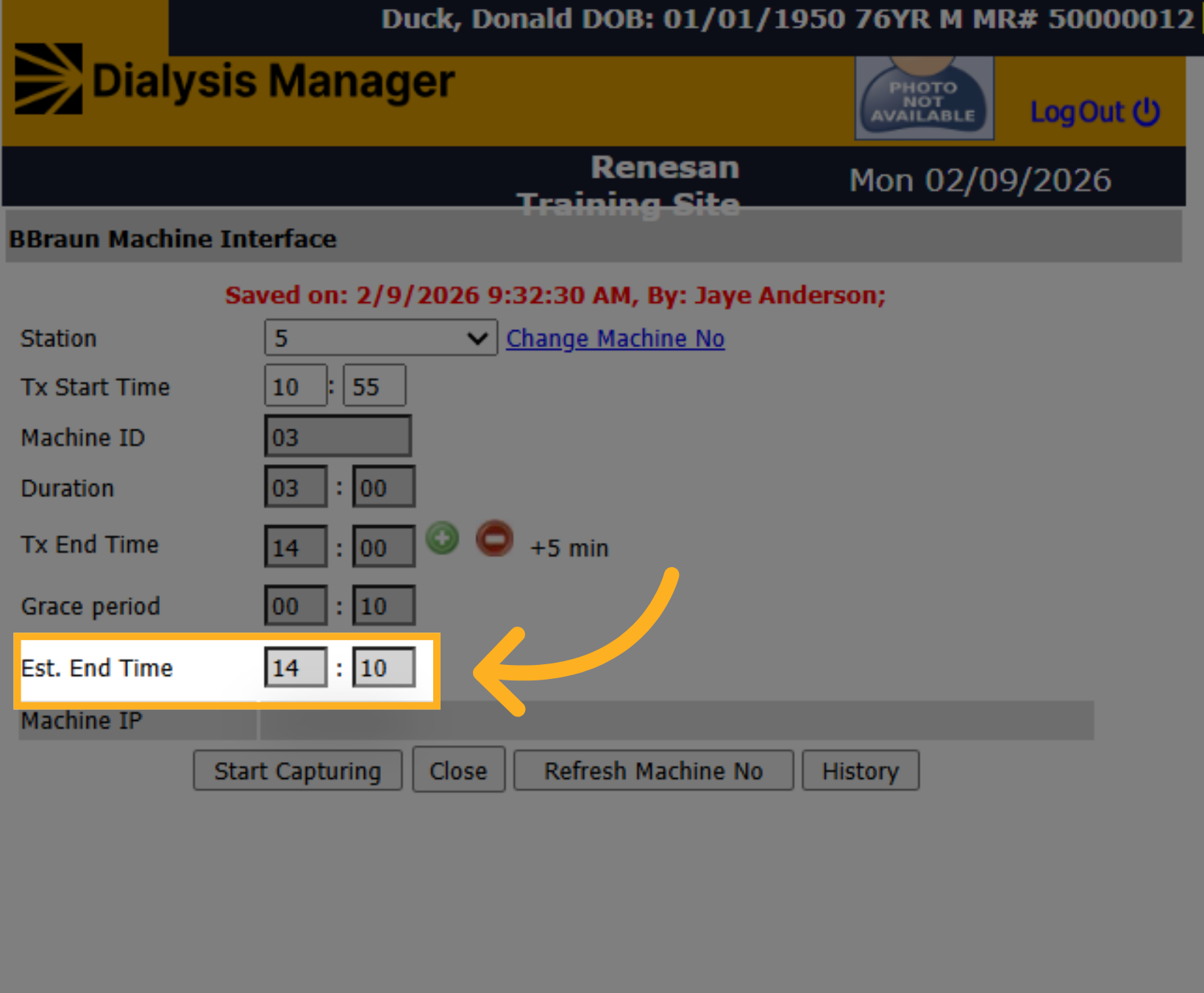
Task: Click the Saved on status message
Action: [x=555, y=295]
